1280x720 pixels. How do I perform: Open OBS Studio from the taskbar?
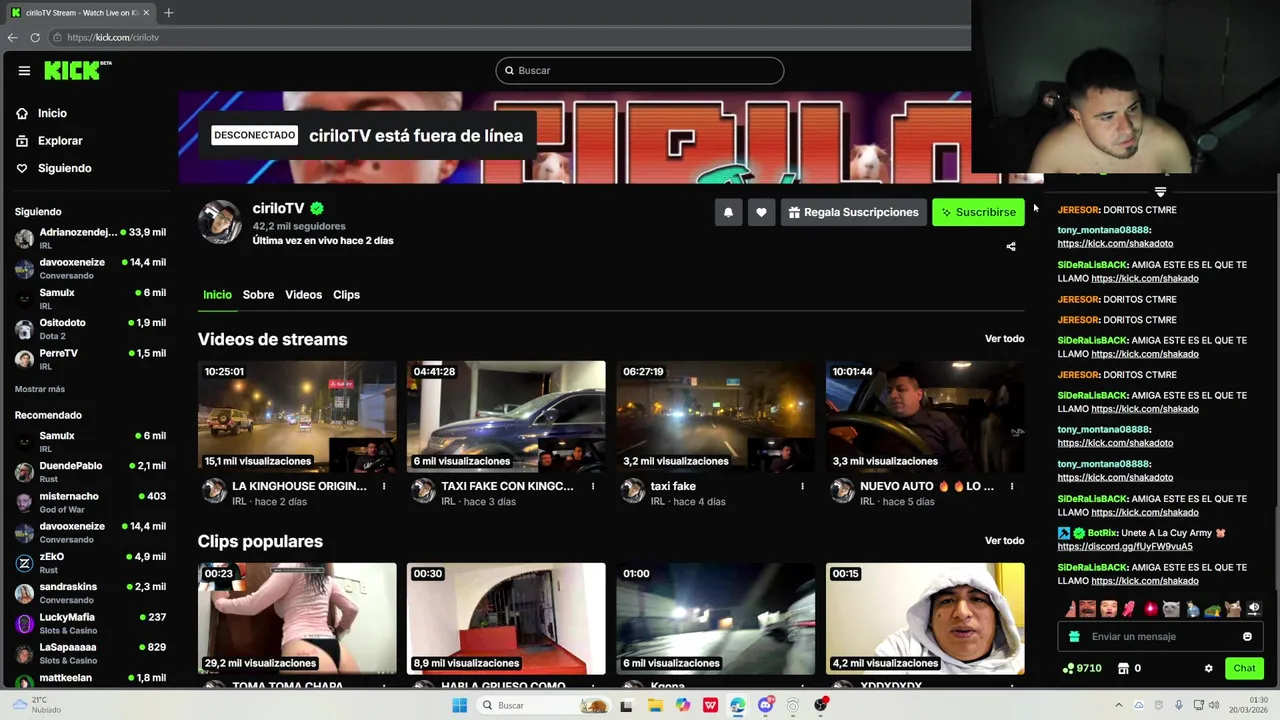[820, 705]
